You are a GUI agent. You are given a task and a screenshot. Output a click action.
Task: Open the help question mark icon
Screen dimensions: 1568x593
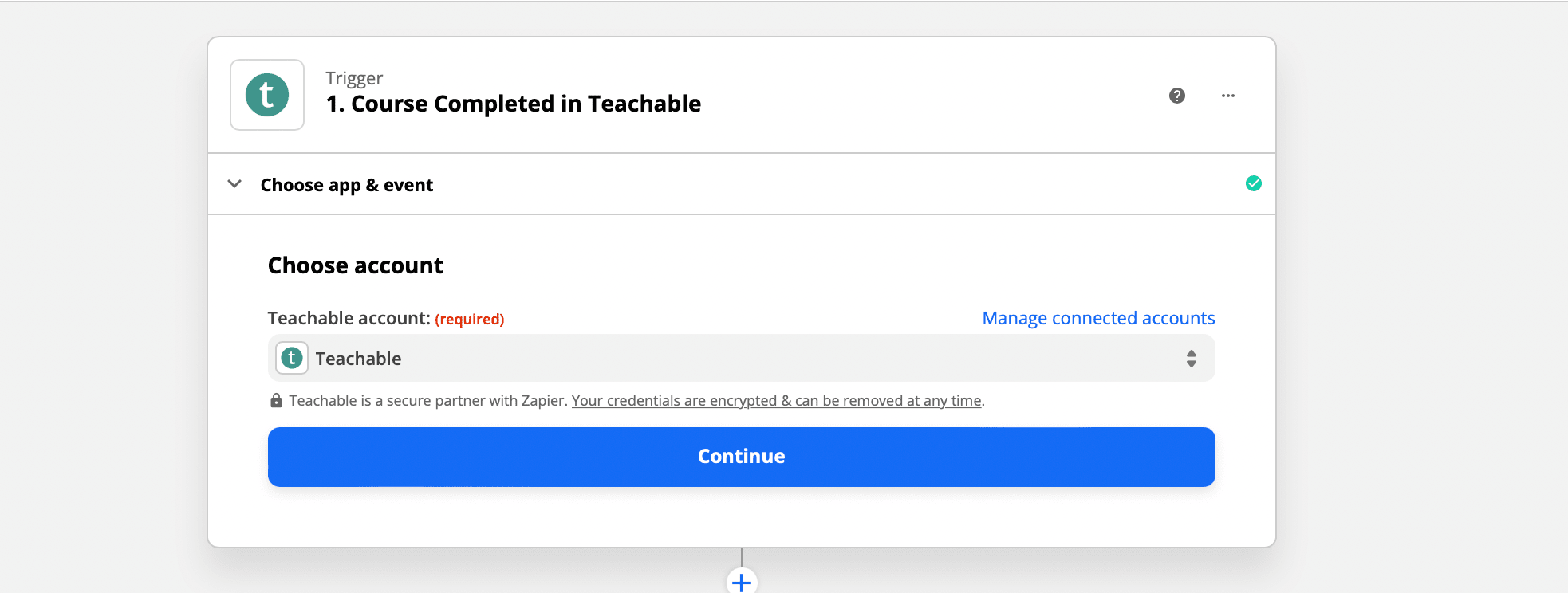[1176, 96]
